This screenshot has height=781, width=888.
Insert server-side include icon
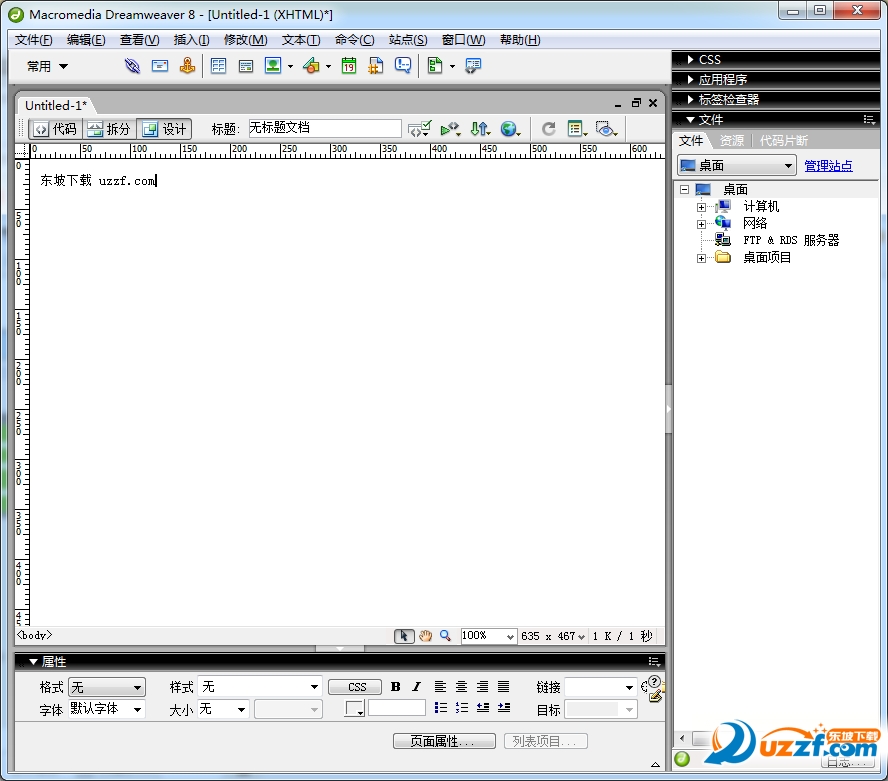coord(375,66)
